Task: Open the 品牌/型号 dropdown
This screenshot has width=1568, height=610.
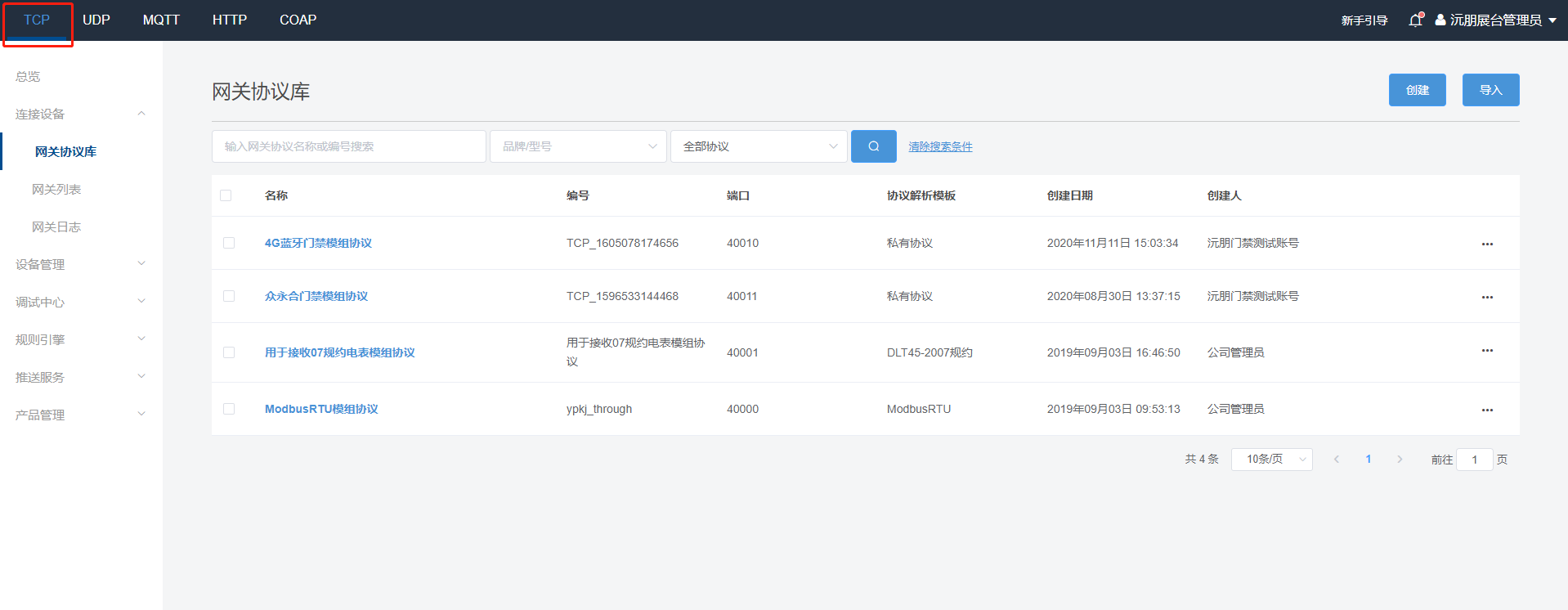Action: click(578, 146)
